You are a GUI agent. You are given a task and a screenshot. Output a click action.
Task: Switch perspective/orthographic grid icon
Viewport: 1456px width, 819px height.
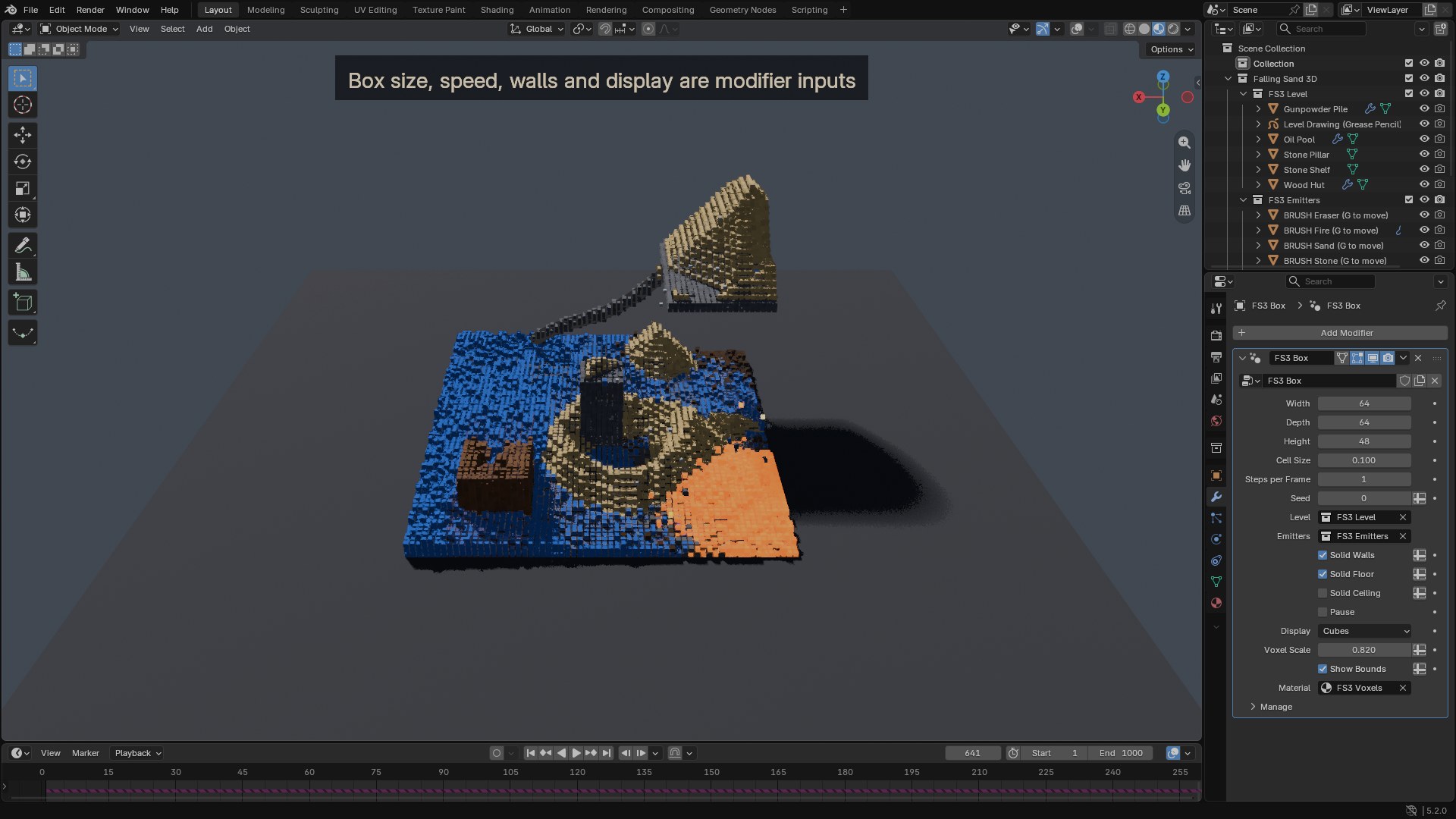click(x=1185, y=211)
